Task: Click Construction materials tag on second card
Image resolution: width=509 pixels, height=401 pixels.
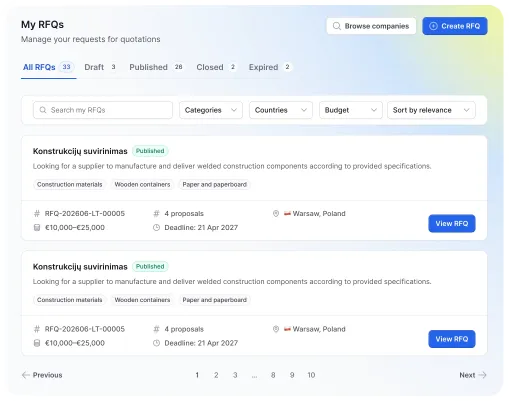Action: tap(69, 300)
